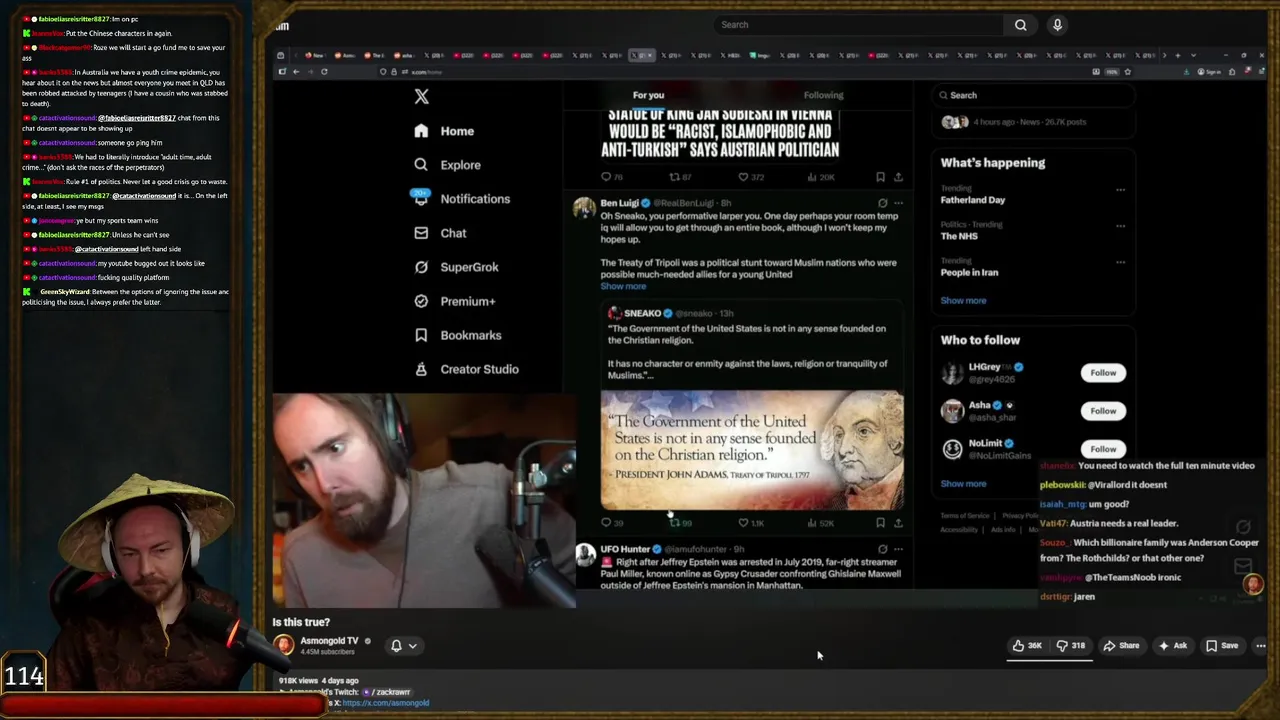This screenshot has height=720, width=1280.
Task: Bookmark the Jan Sobieski statue post
Action: click(x=880, y=177)
